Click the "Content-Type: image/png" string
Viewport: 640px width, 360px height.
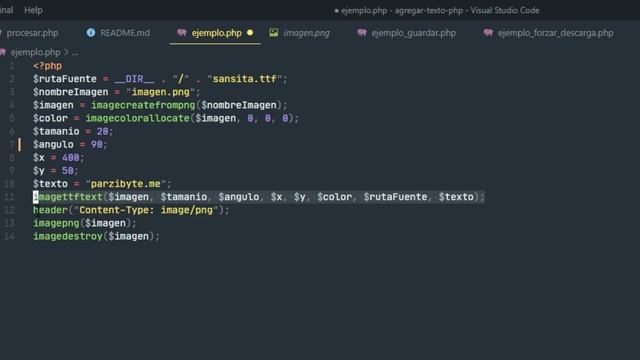pos(146,210)
